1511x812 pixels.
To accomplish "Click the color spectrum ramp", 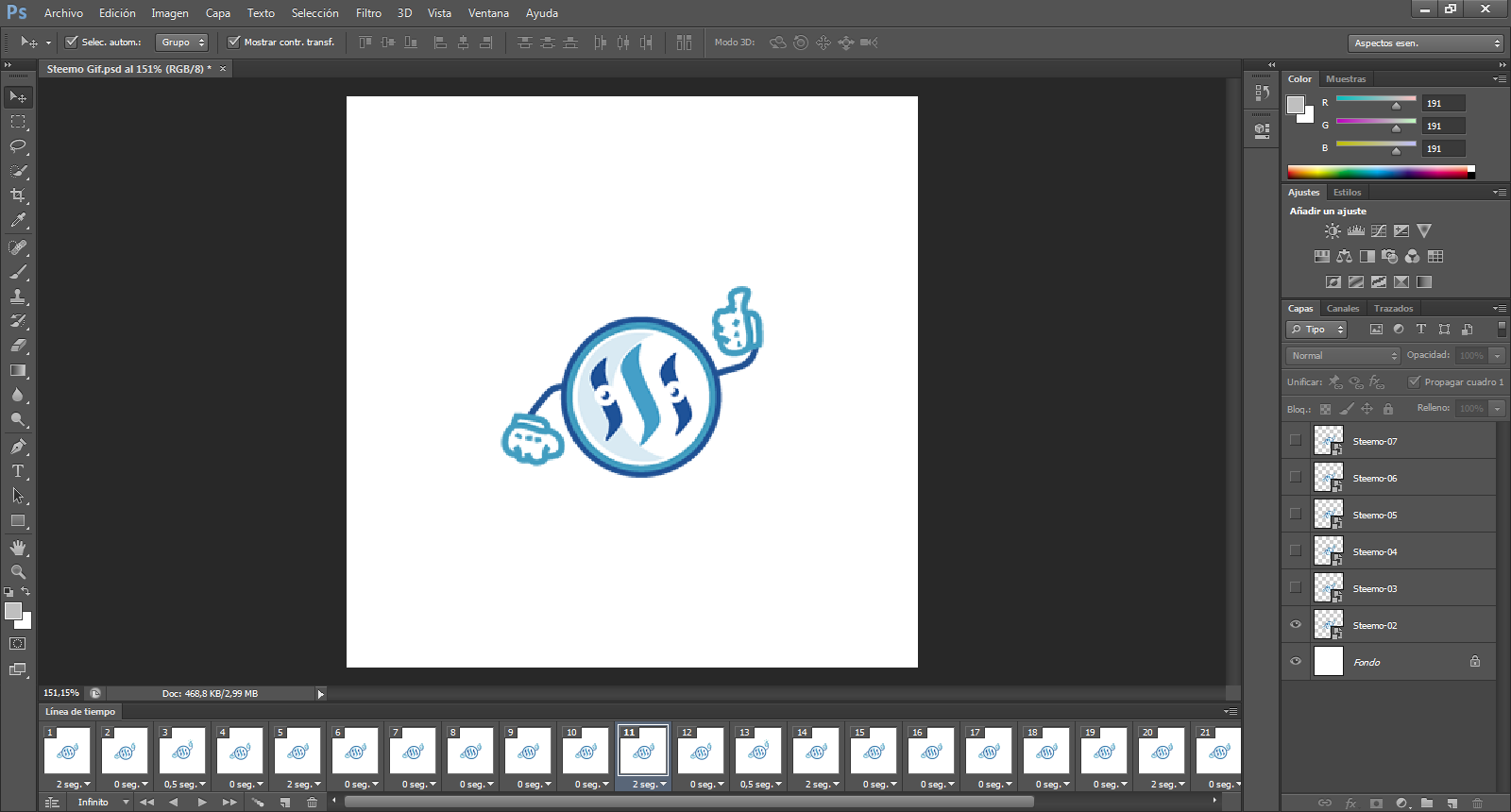I will tap(1379, 172).
